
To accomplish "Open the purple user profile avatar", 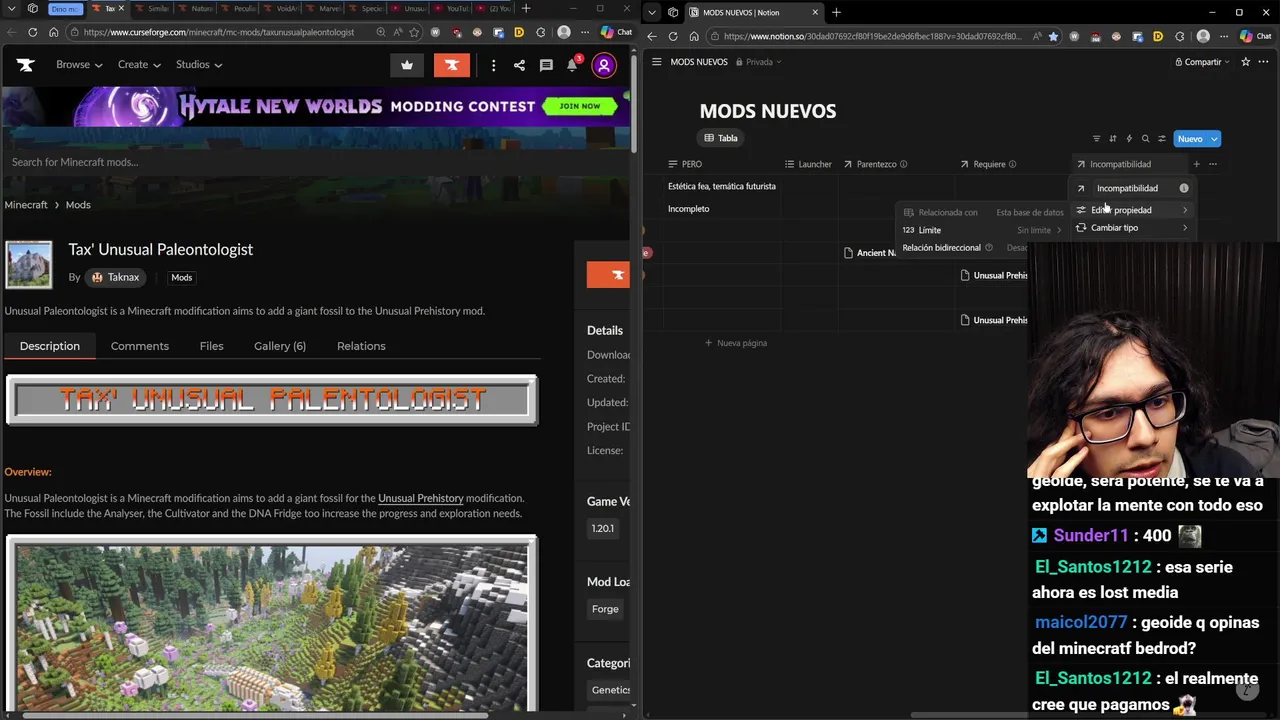I will click(x=604, y=65).
